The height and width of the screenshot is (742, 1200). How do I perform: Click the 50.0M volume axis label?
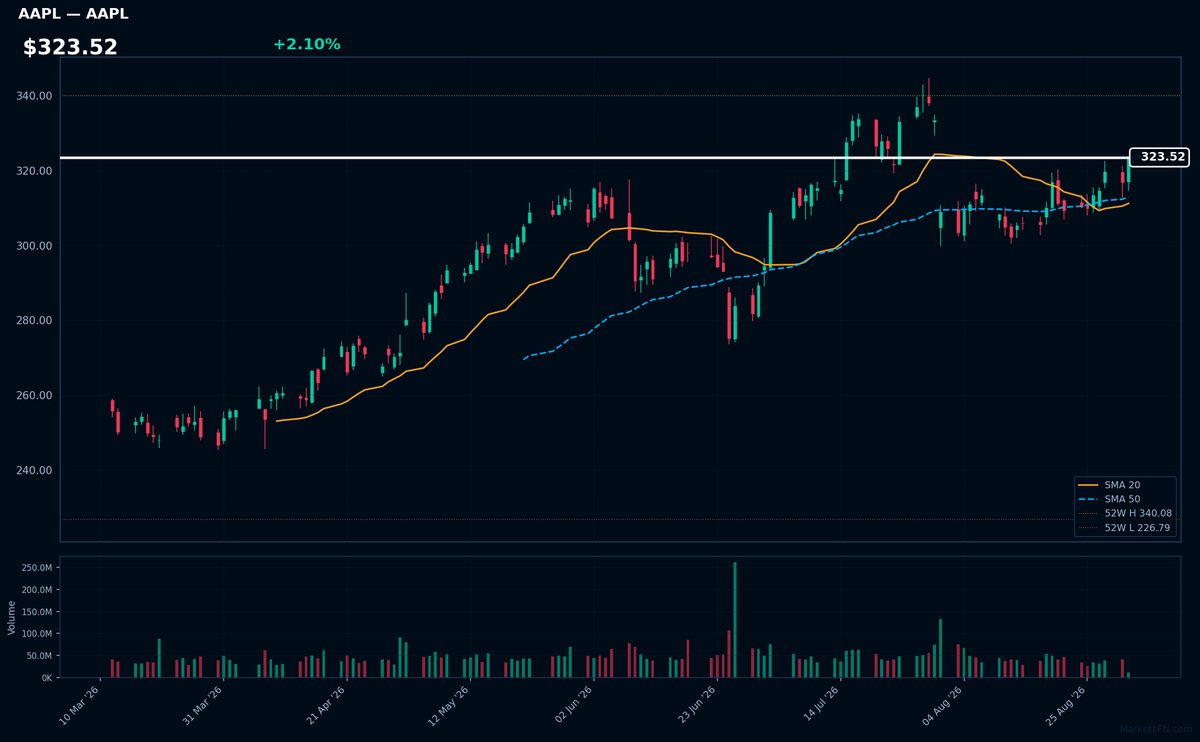(x=39, y=656)
